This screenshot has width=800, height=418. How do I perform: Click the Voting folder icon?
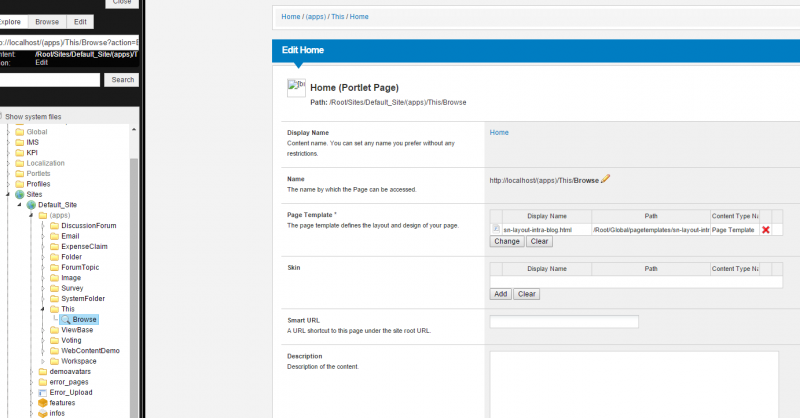(55, 340)
